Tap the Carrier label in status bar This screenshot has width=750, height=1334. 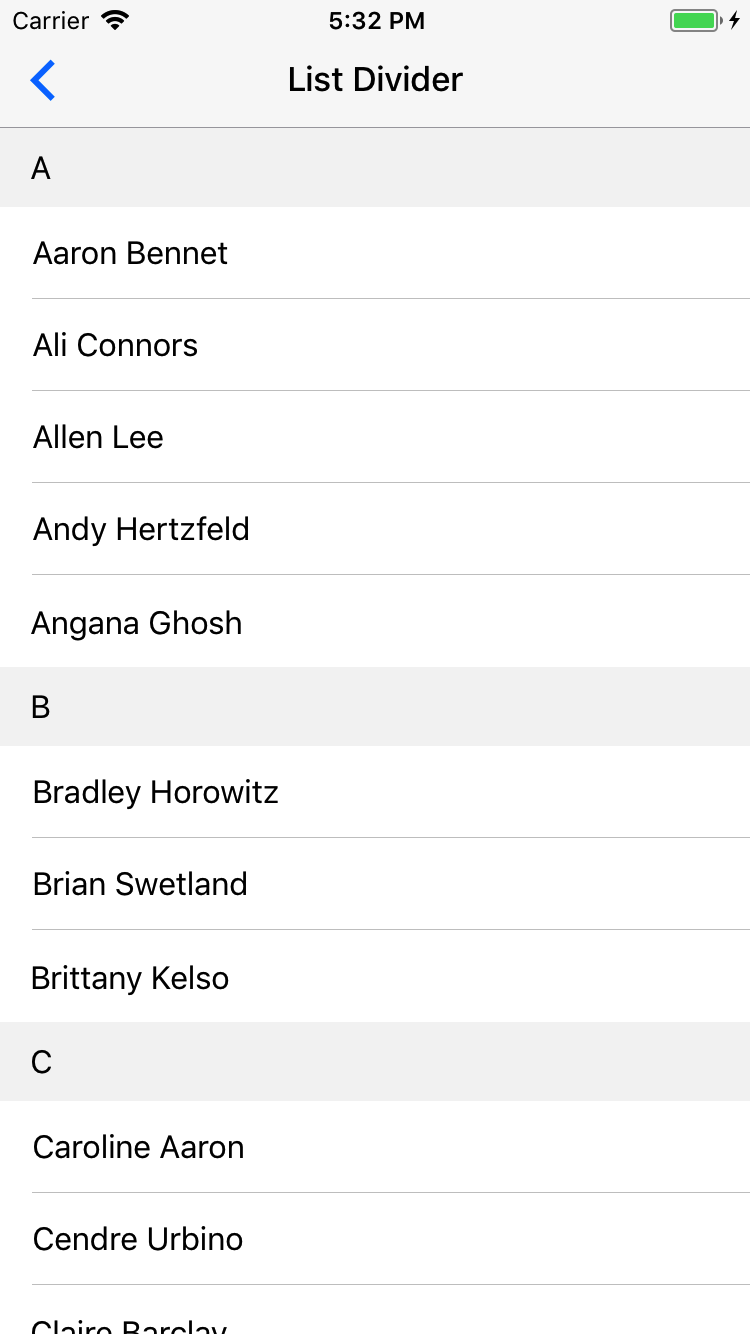click(x=51, y=21)
